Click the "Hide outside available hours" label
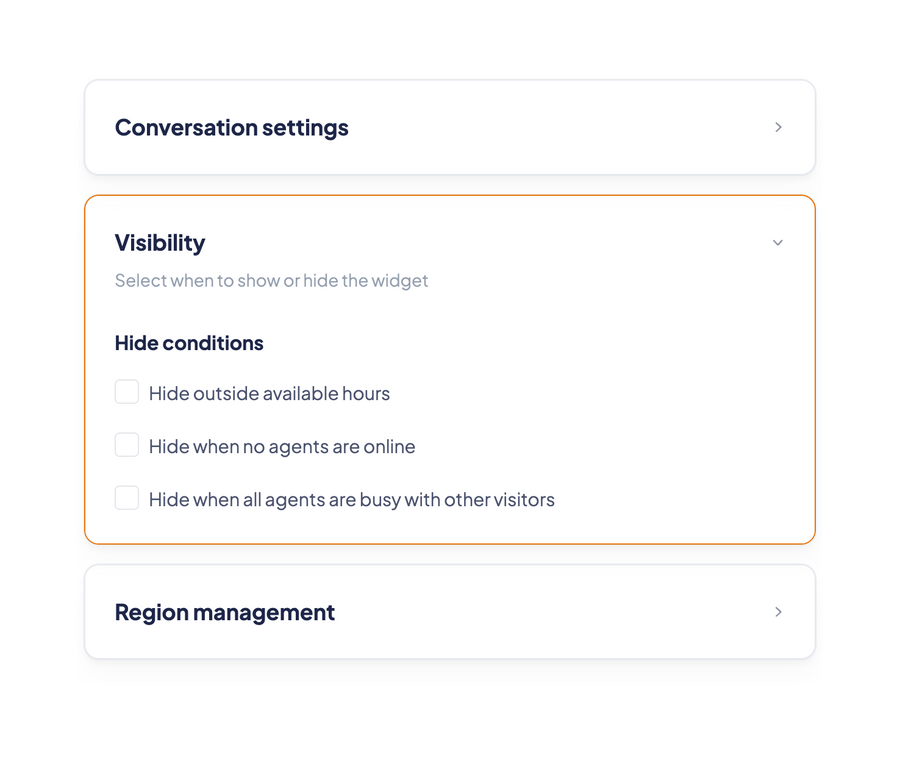This screenshot has height=760, width=900. click(269, 393)
